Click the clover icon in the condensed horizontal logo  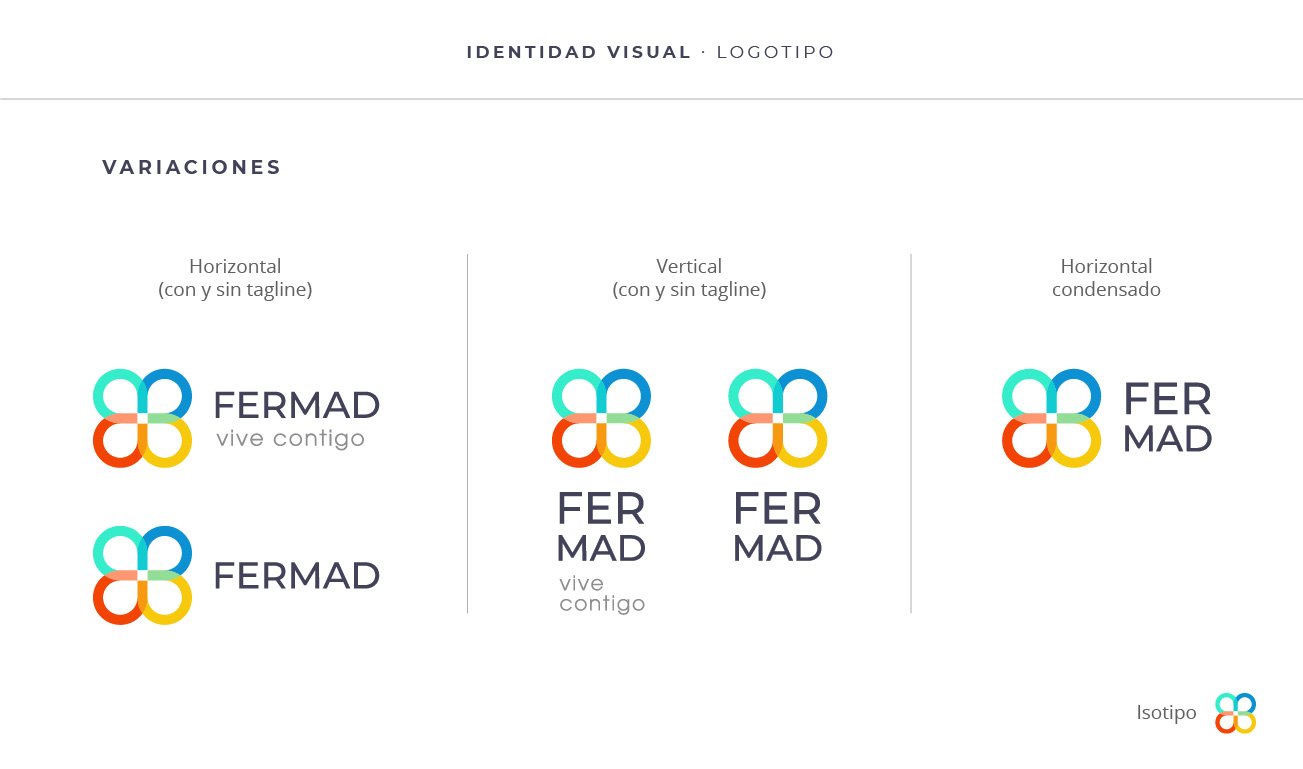(1051, 418)
